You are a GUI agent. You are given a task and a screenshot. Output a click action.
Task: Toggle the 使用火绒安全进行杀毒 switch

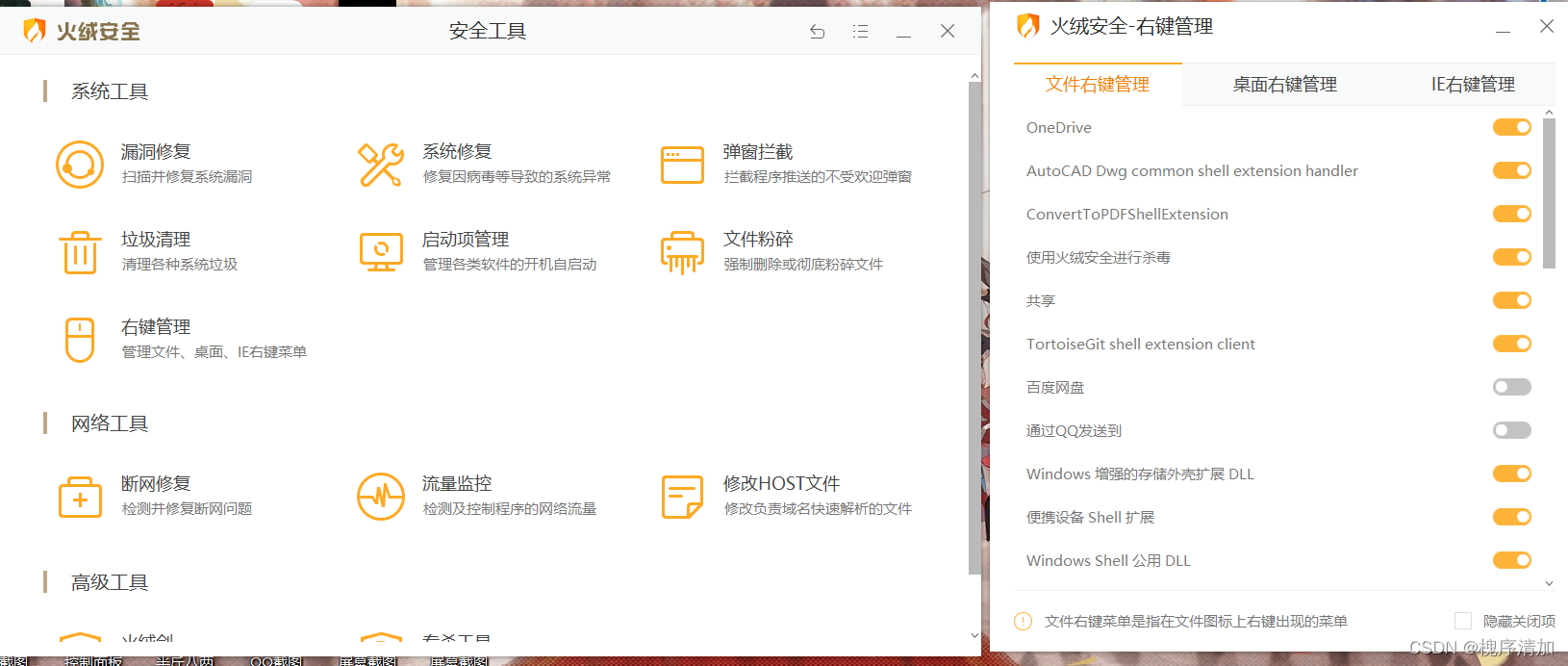coord(1511,257)
